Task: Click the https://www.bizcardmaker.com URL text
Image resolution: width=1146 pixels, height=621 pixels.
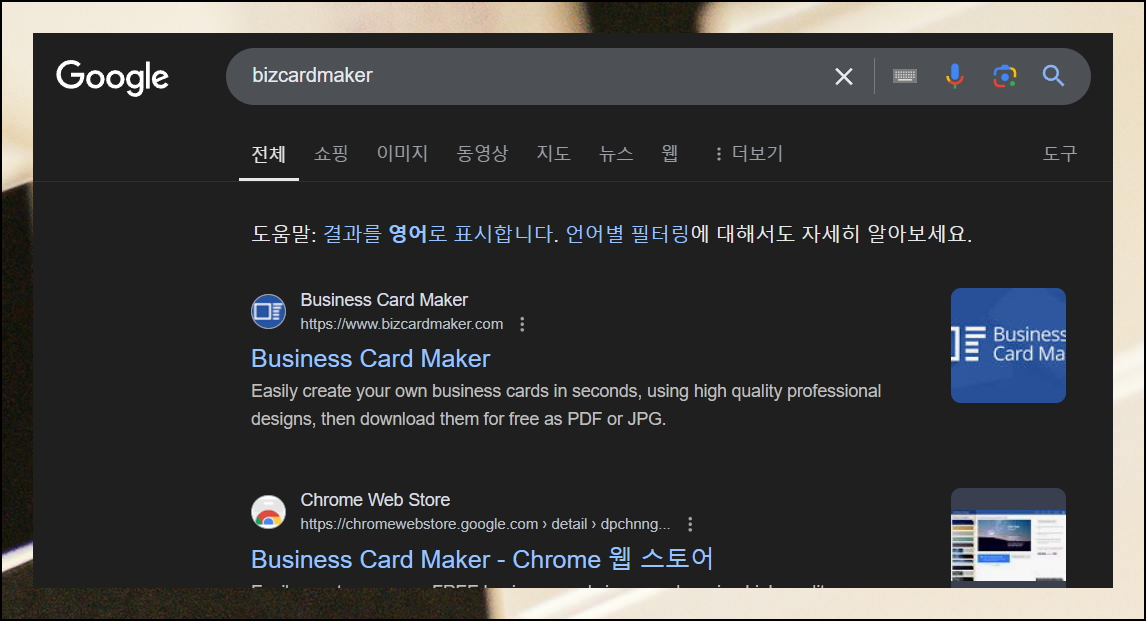Action: tap(402, 324)
